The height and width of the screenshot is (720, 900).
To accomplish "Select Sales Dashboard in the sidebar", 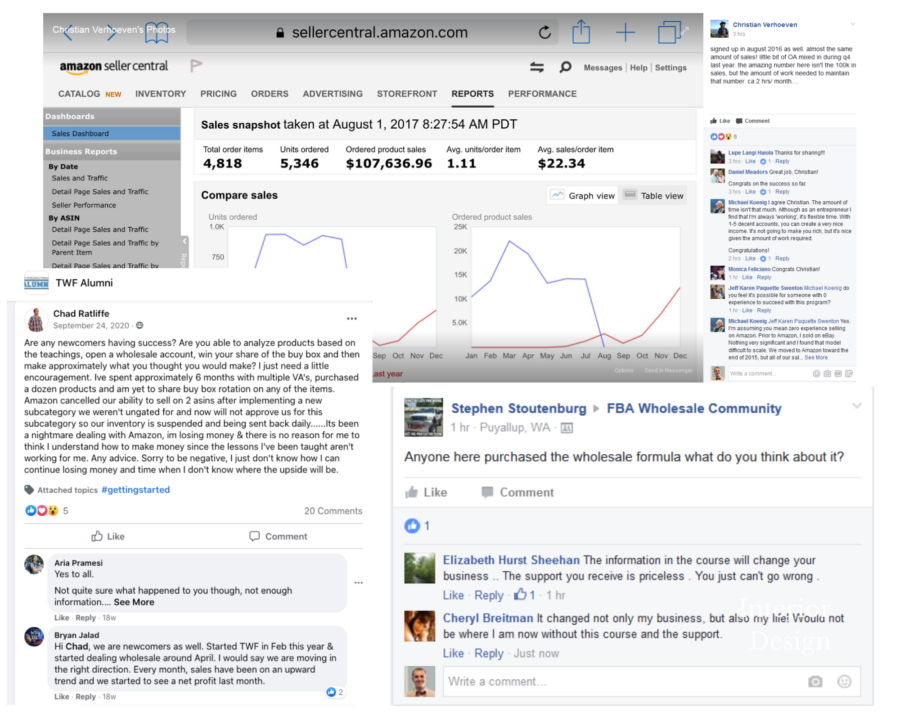I will coord(111,133).
